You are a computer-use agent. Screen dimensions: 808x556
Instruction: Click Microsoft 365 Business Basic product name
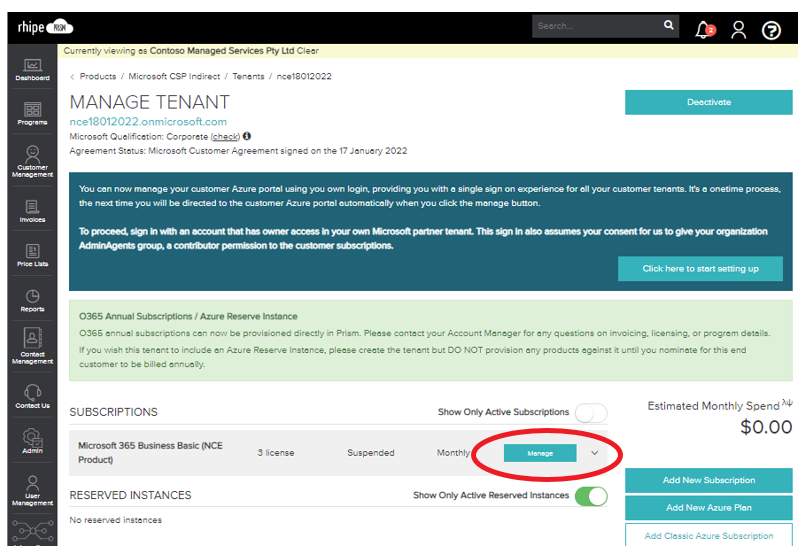[150, 452]
